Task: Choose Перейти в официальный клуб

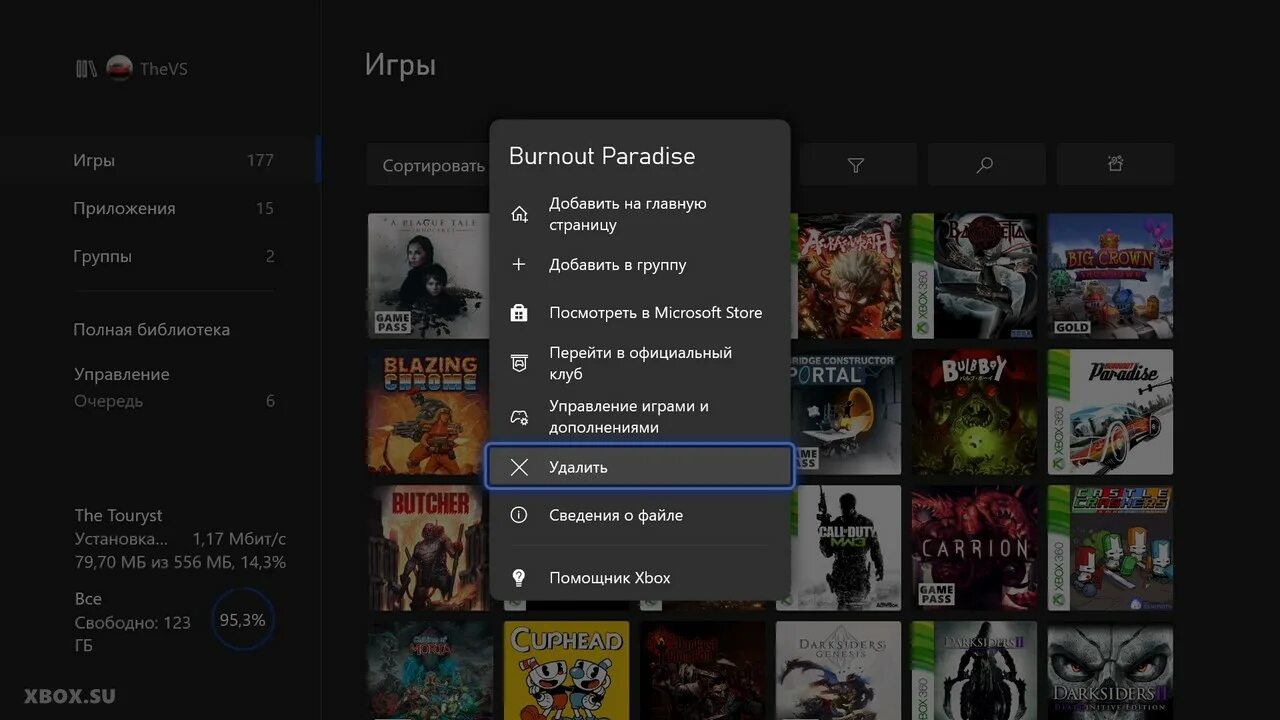Action: coord(640,363)
